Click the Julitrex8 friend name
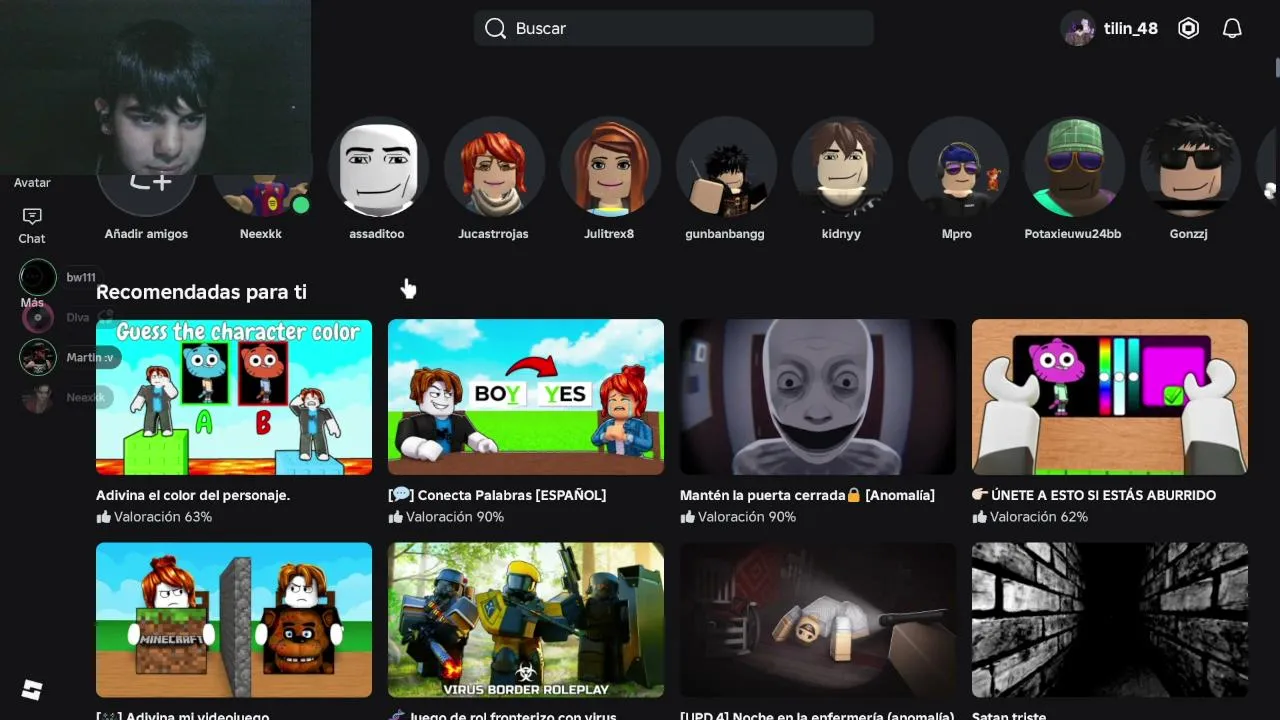The height and width of the screenshot is (720, 1280). click(x=609, y=234)
